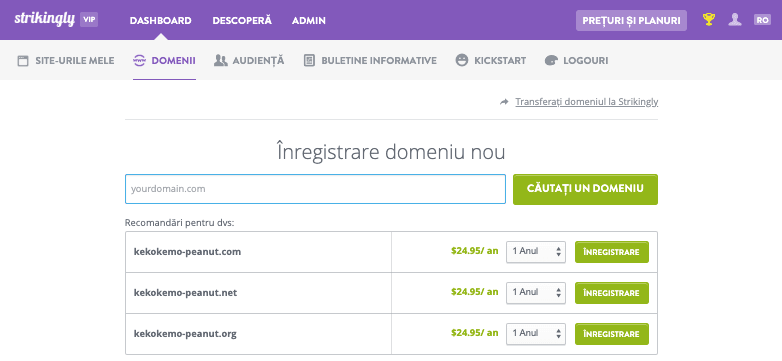Click the Prețuri și planuri button
This screenshot has width=782, height=361.
(631, 20)
